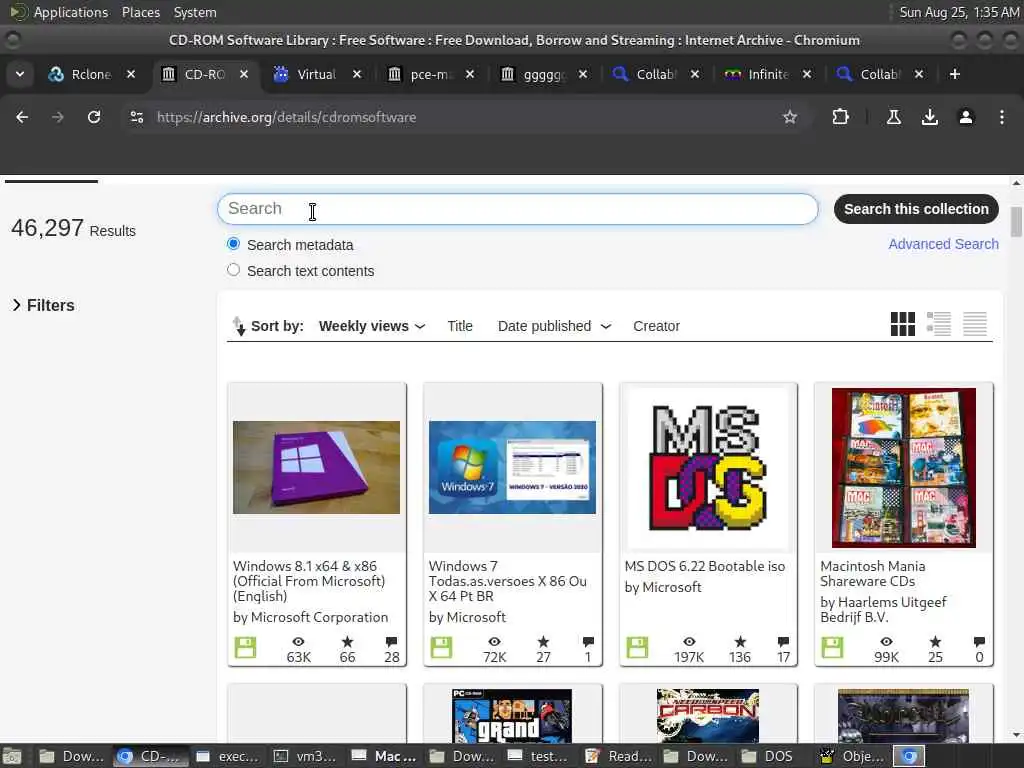
Task: Click favorites star on MS DOS 6.22 card
Action: (x=740, y=642)
